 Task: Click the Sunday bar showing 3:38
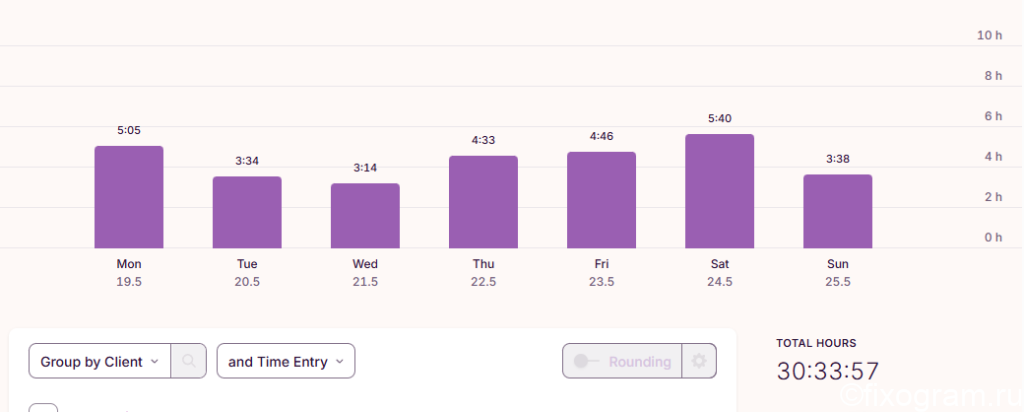(838, 212)
